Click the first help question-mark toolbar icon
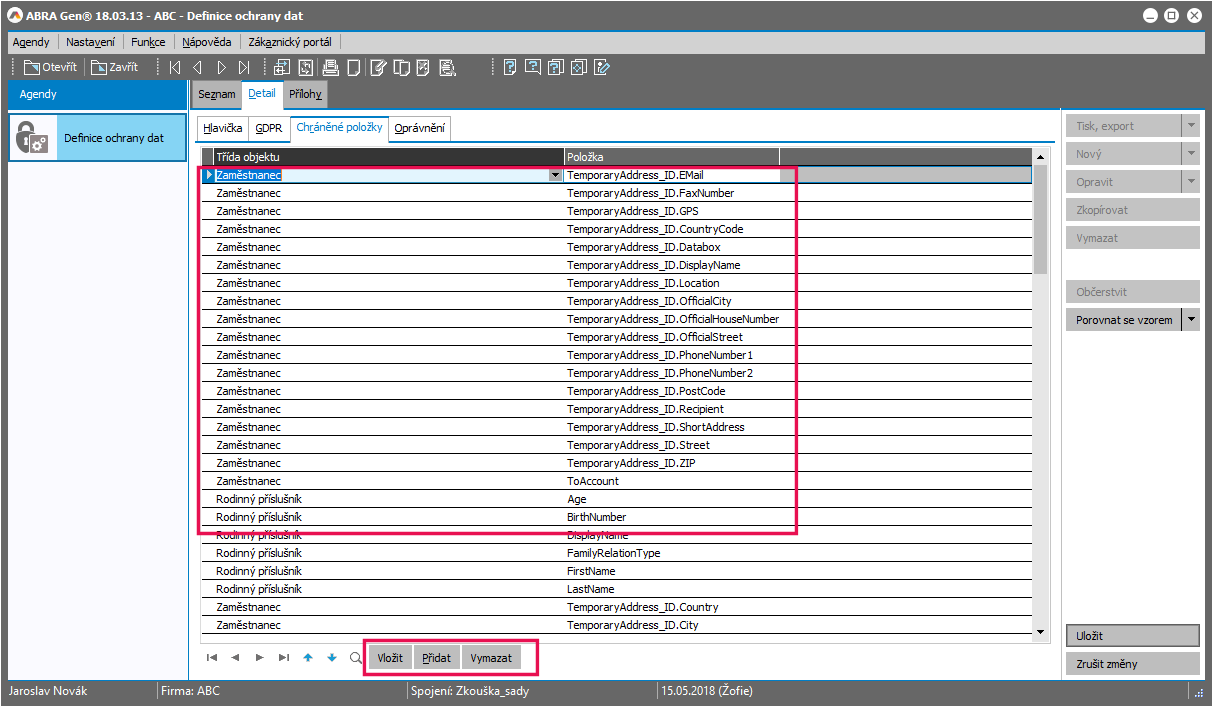Screen dimensions: 1213x707 (x=510, y=68)
